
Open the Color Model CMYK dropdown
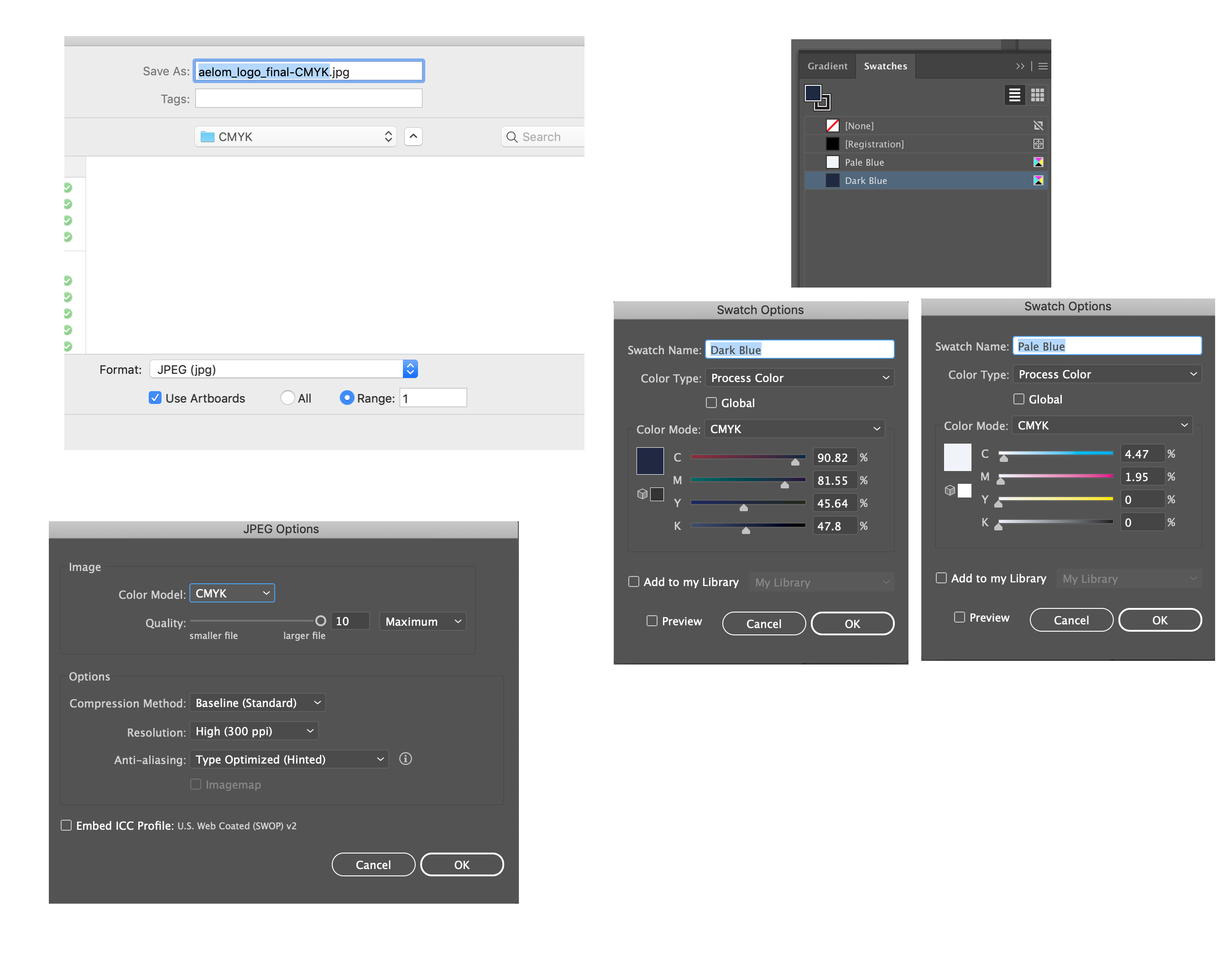pyautogui.click(x=232, y=593)
